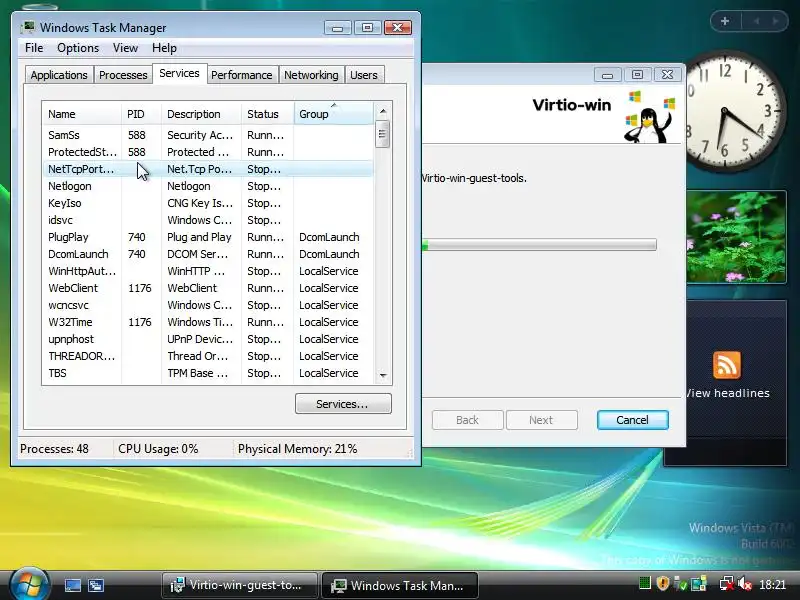
Task: Click the Task Manager CPU meter tray icon
Action: [645, 583]
